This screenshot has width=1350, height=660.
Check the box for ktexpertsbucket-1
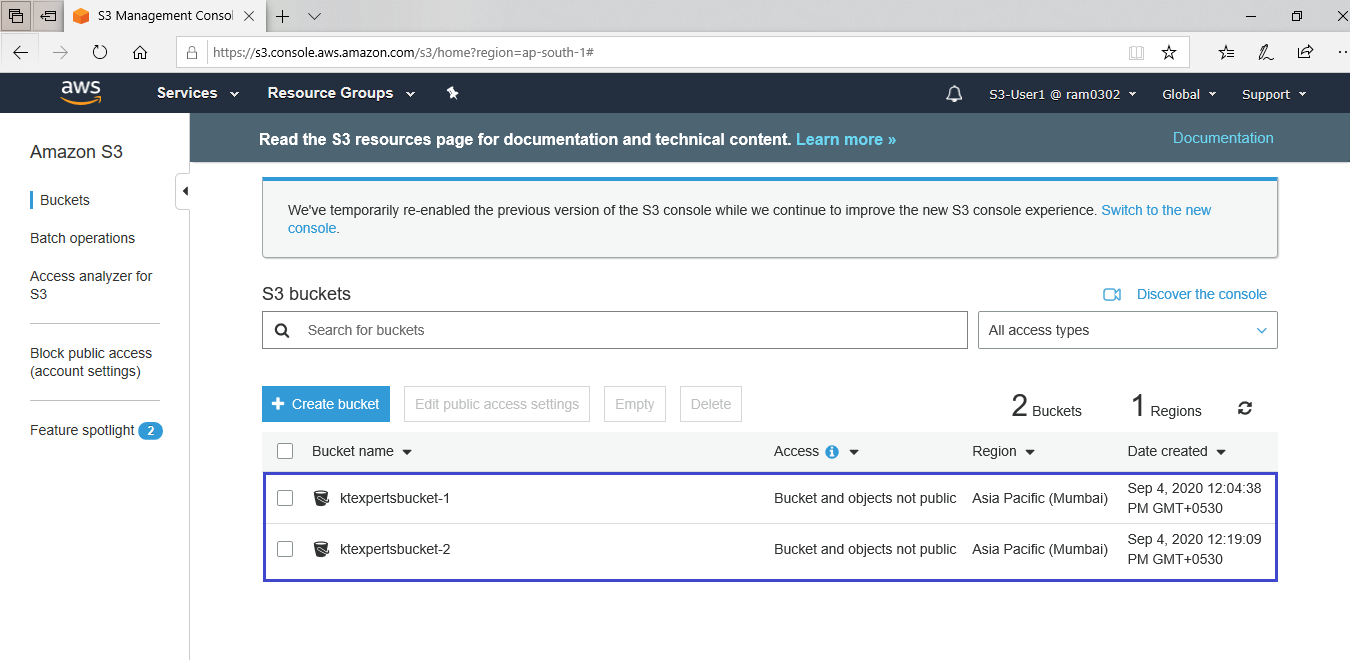point(285,498)
